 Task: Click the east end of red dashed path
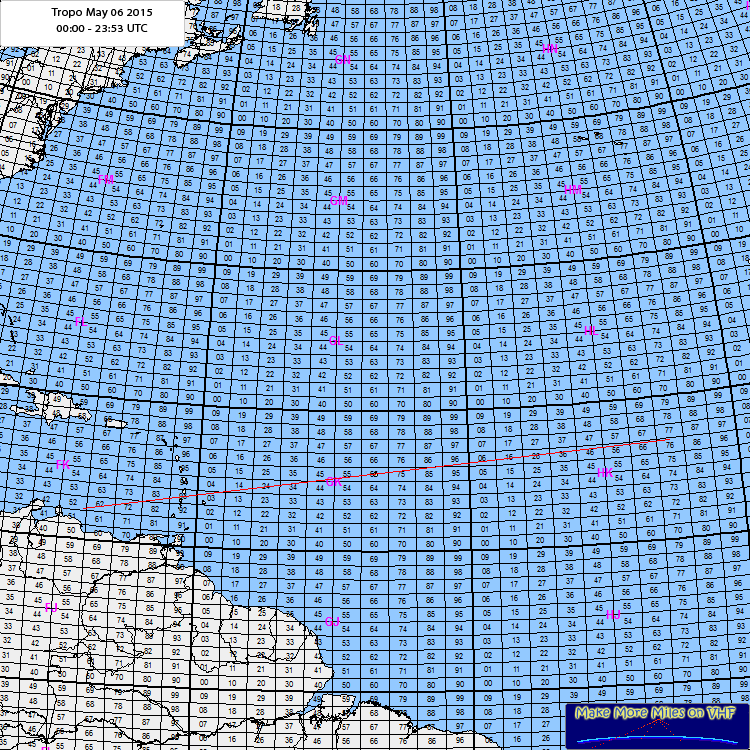[x=667, y=439]
